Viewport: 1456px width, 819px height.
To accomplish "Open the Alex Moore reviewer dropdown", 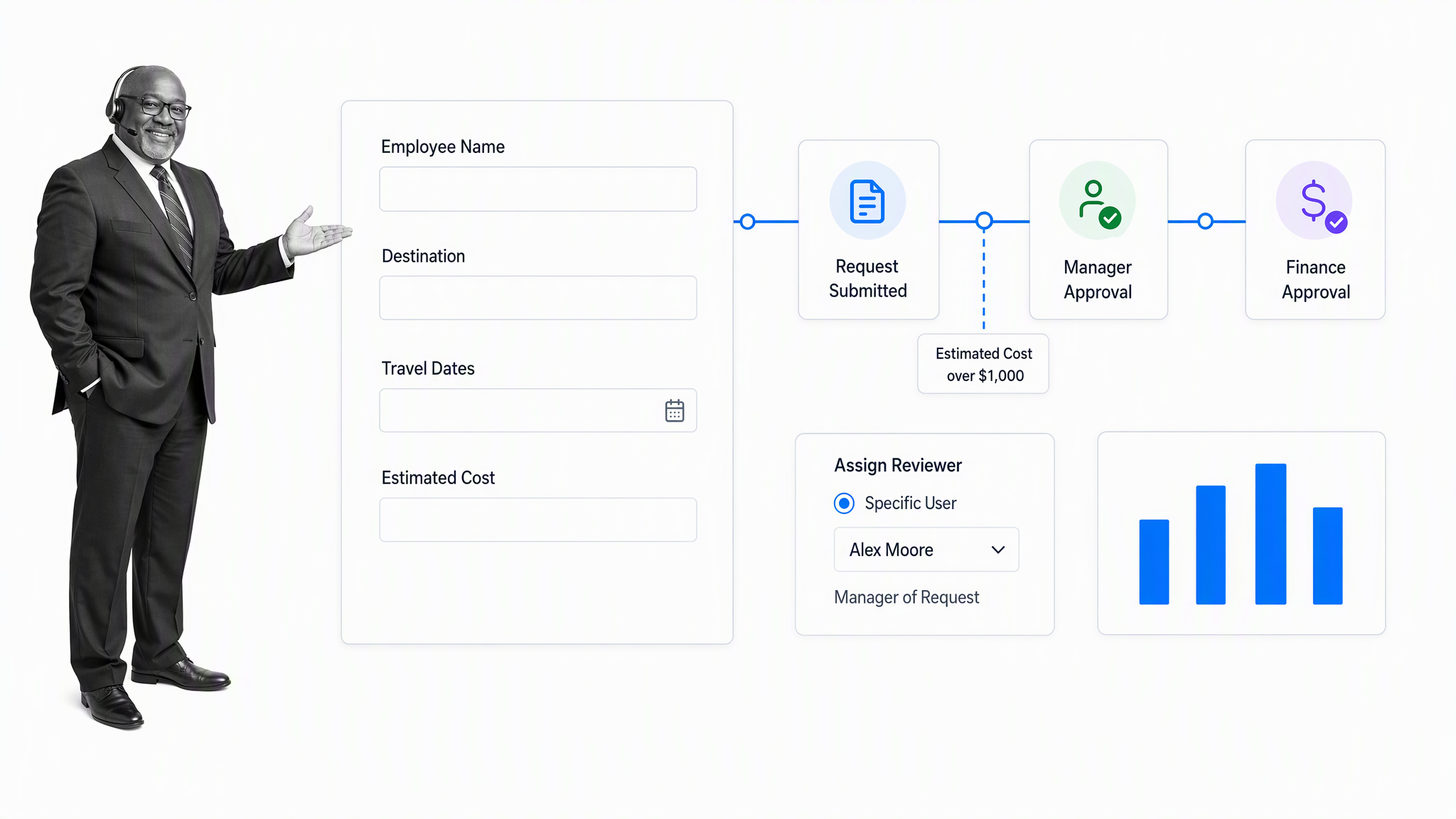I will pyautogui.click(x=926, y=550).
